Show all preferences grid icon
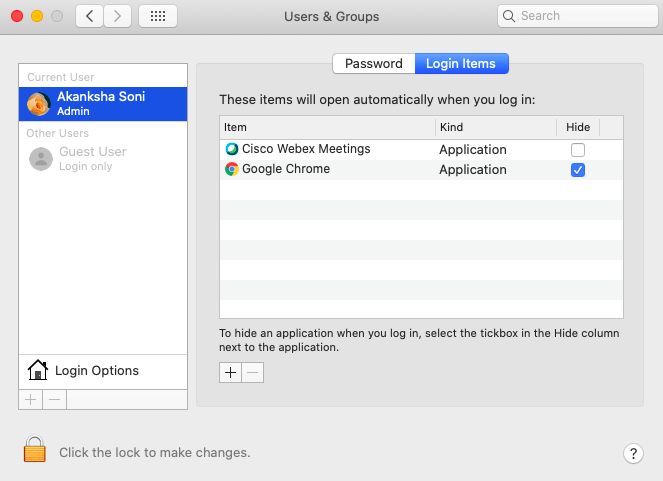This screenshot has height=481, width=663. 158,16
